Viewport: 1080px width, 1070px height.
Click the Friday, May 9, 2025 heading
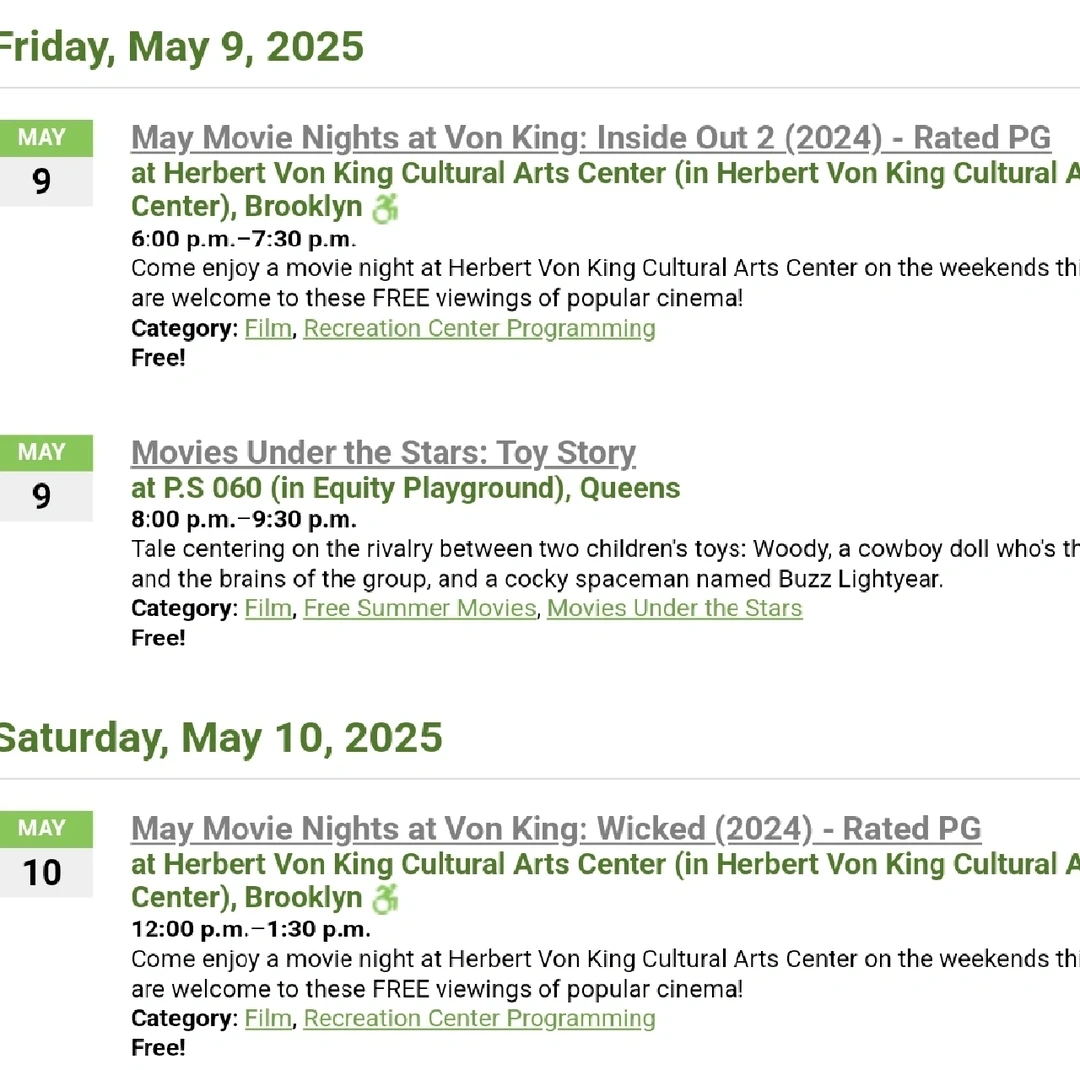[x=180, y=47]
